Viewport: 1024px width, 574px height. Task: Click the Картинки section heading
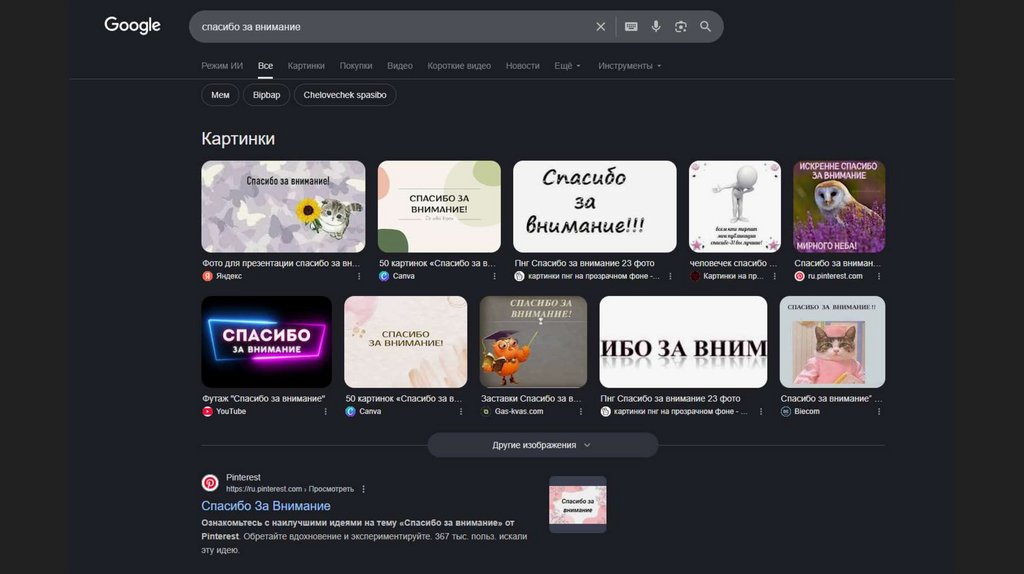[x=238, y=138]
